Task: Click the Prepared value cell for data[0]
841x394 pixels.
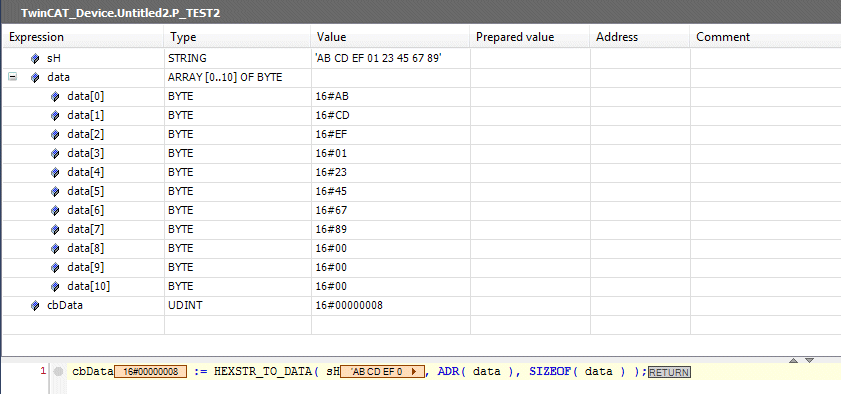Action: pos(530,96)
